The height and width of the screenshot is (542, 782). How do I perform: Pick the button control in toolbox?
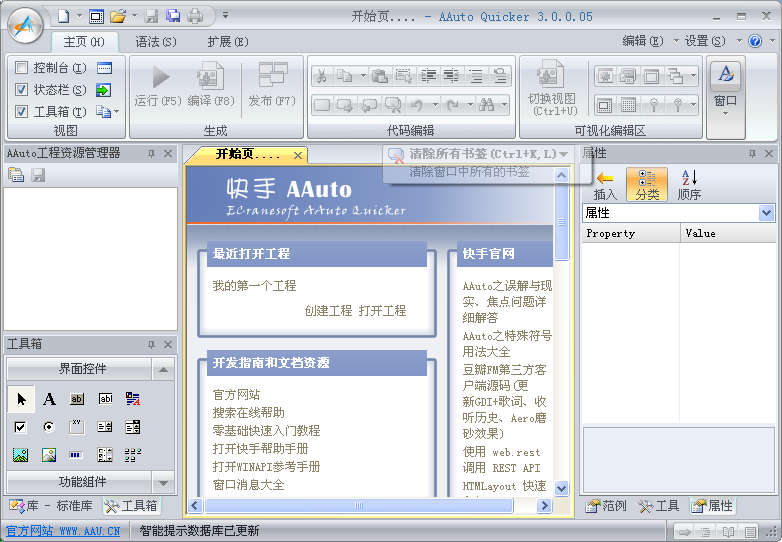pyautogui.click(x=77, y=399)
